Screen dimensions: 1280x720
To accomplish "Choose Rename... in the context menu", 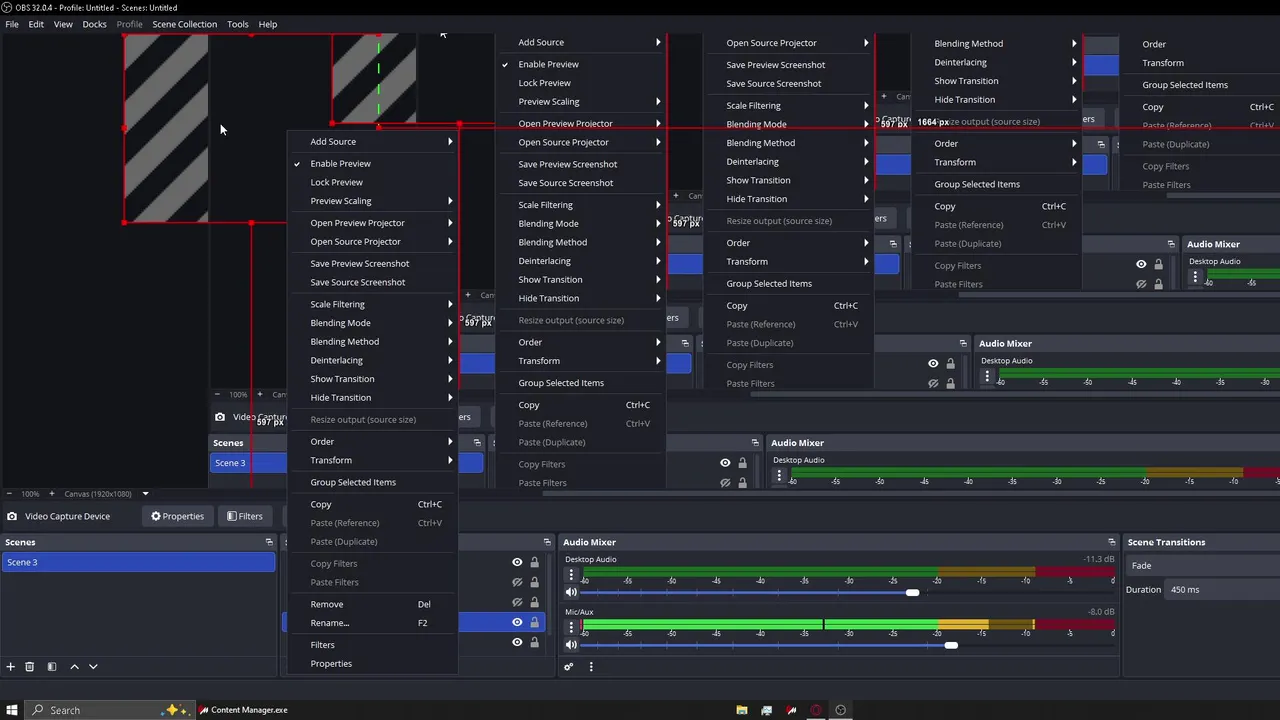I will 372,623.
